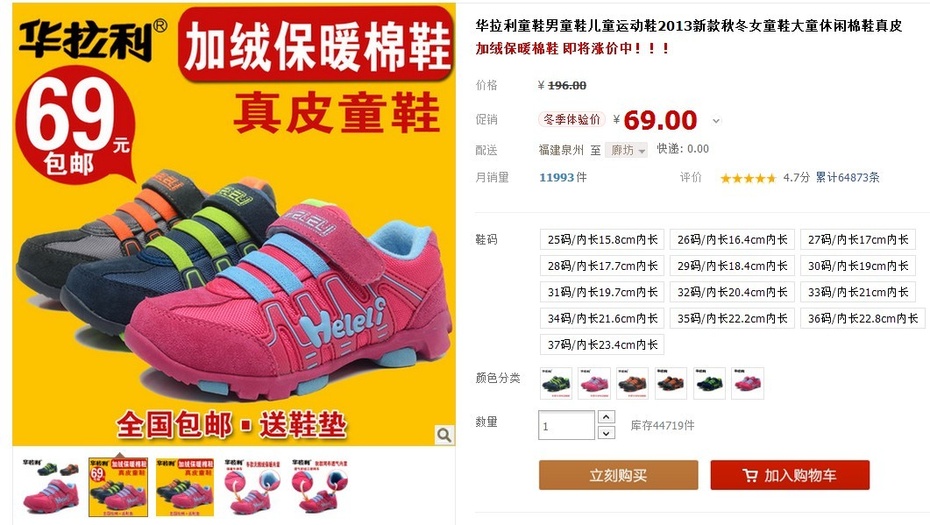The image size is (930, 525).
Task: Select the last pink shoe color swatch
Action: (747, 383)
